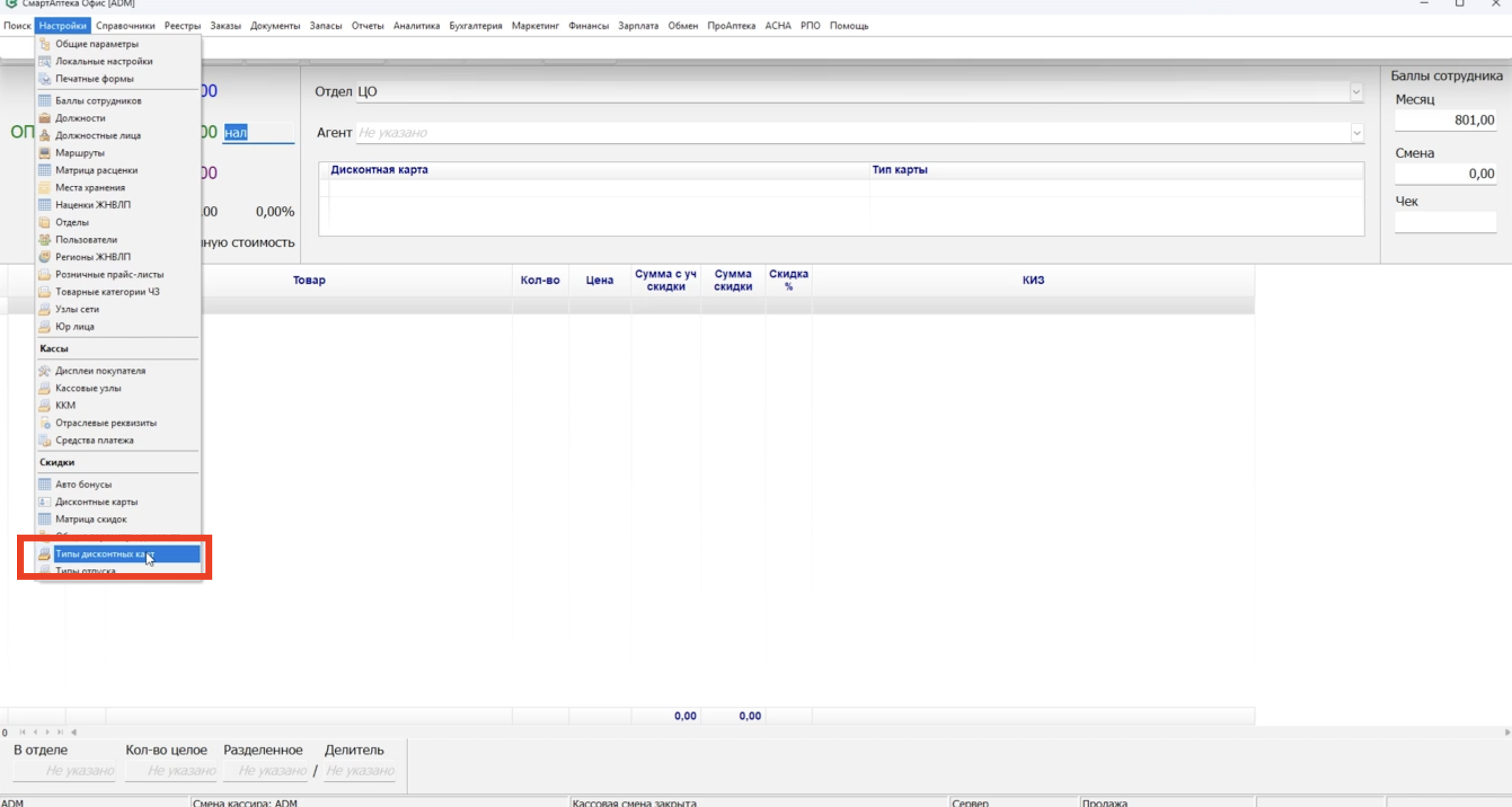Screen dimensions: 1512x807
Task: Click the Пользователи users icon
Action: click(x=45, y=239)
